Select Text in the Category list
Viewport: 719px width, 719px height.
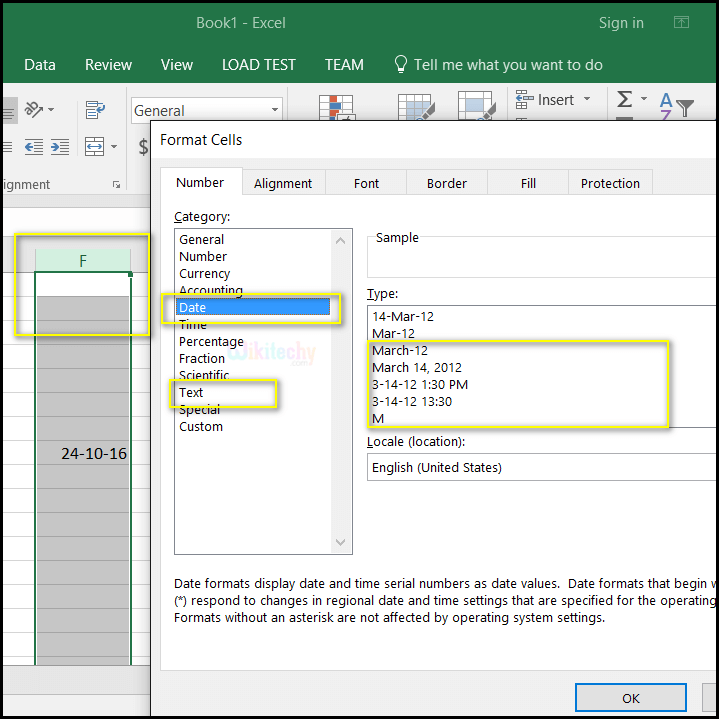pos(191,393)
